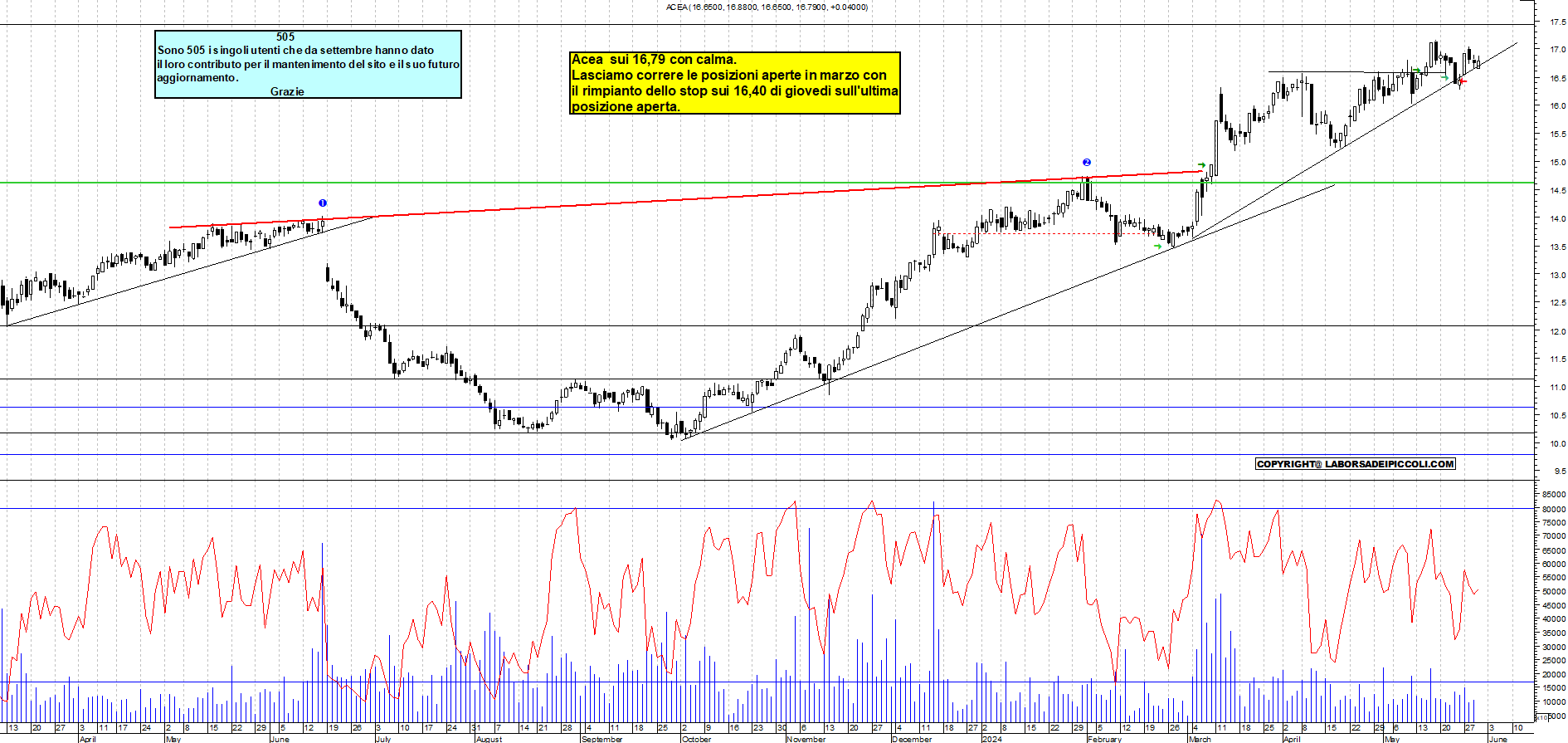Click the COPYRIGHT LABORSADEIPICCOLI.COM label
The height and width of the screenshot is (743, 1568).
1356,464
